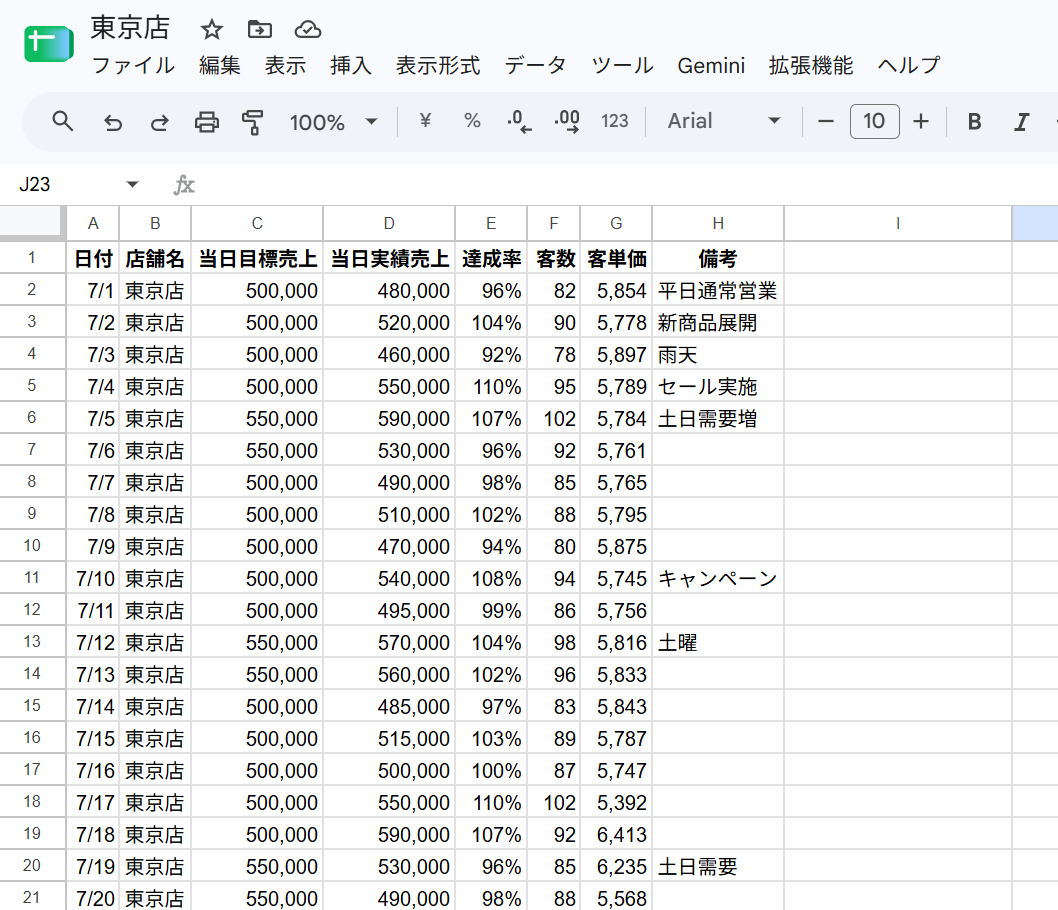This screenshot has width=1058, height=910.
Task: Open the Arial font dropdown
Action: click(724, 121)
